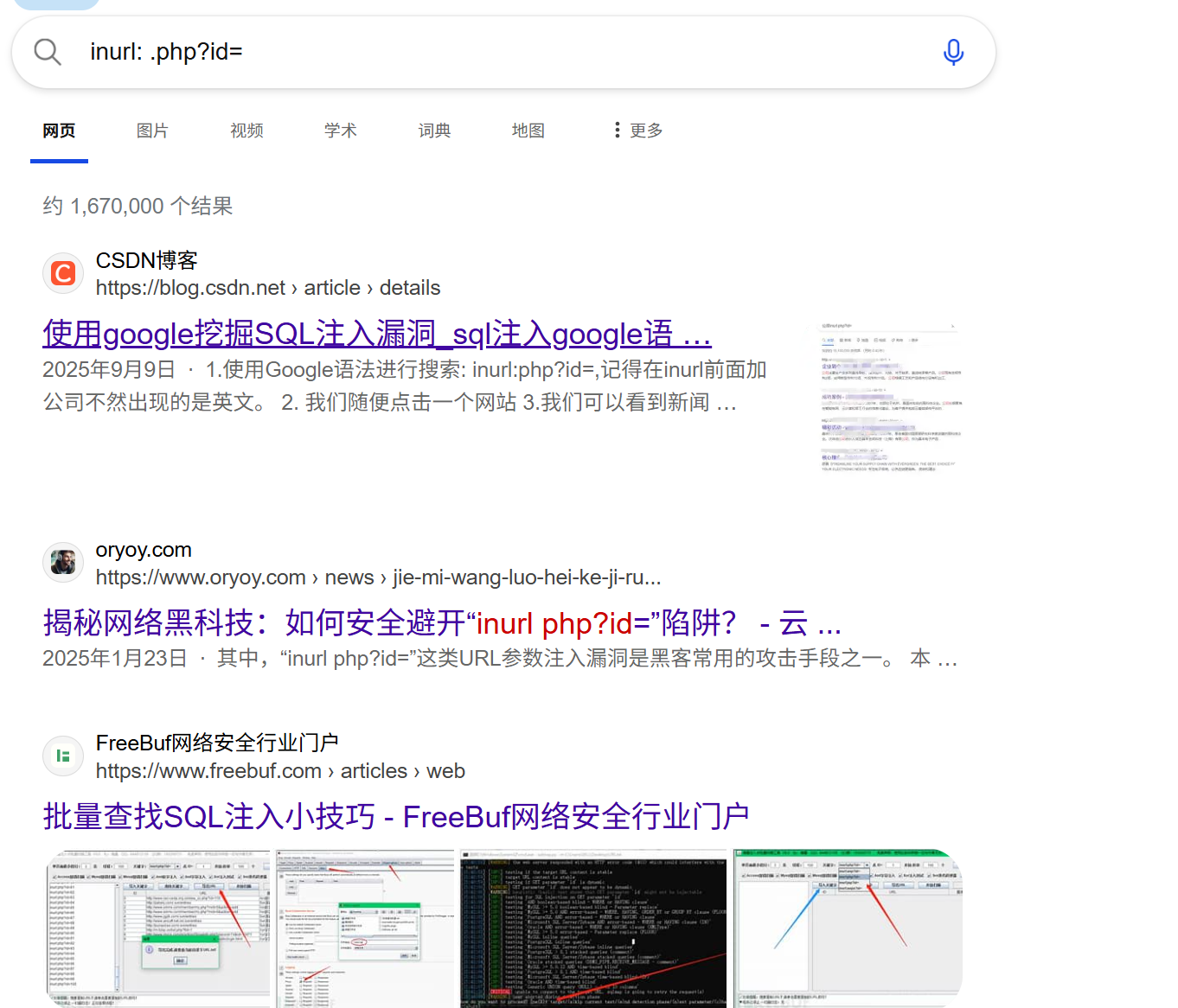
Task: Switch to the 图片 (Images) tab
Action: [152, 130]
